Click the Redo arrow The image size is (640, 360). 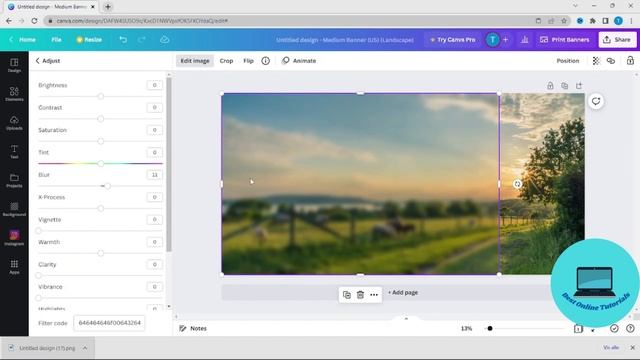(x=142, y=40)
